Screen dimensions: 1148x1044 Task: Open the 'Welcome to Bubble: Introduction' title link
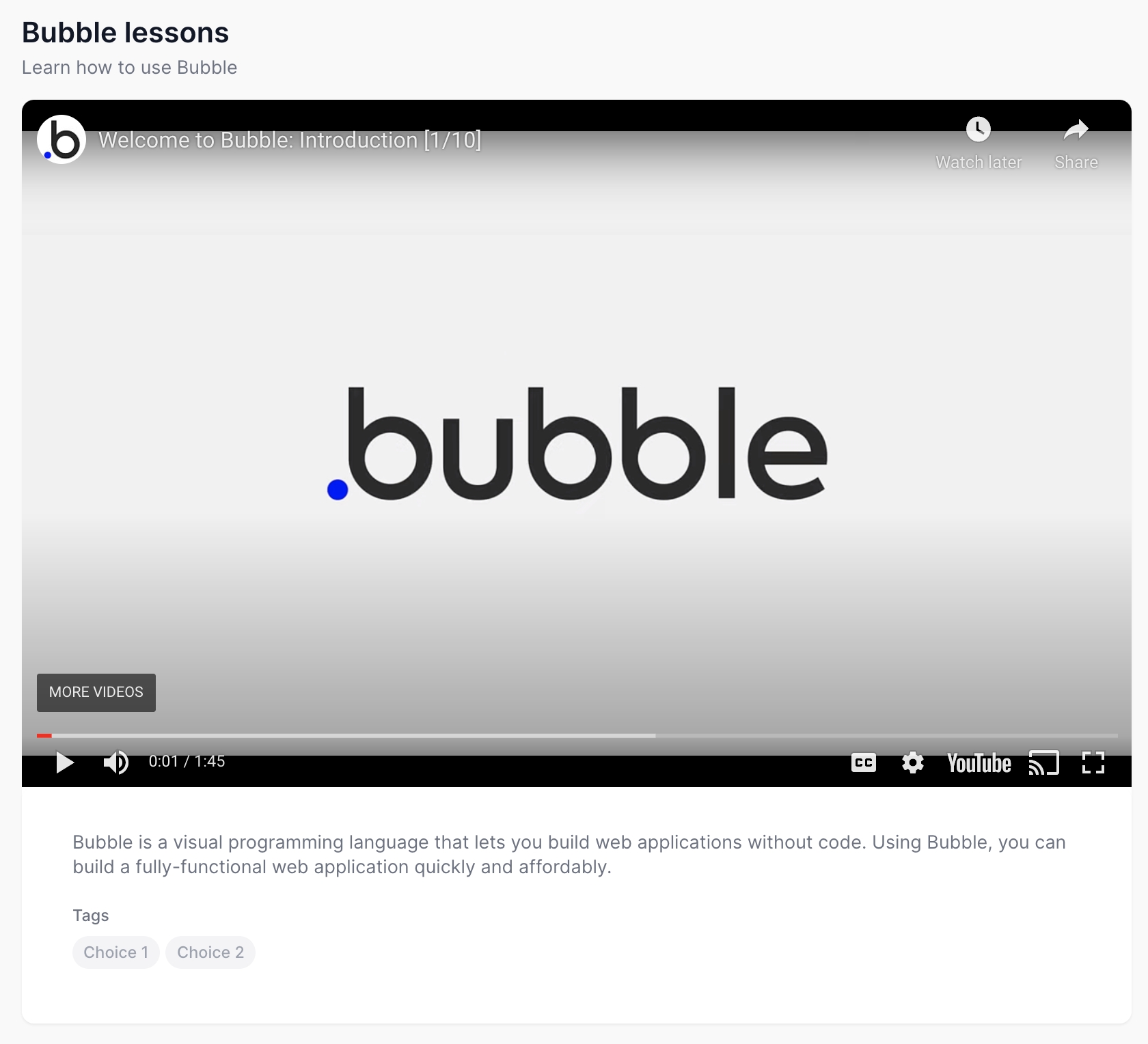(x=290, y=140)
